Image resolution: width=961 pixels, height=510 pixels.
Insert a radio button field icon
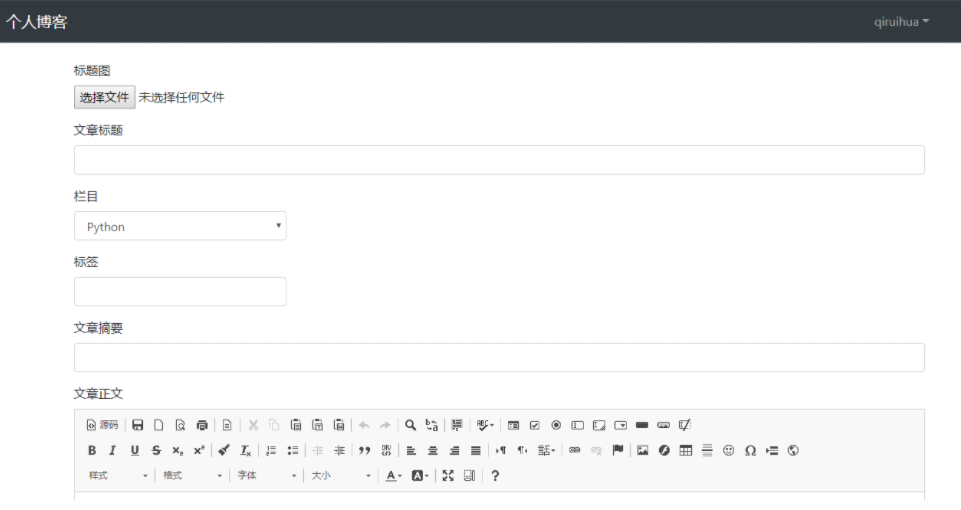pos(556,425)
